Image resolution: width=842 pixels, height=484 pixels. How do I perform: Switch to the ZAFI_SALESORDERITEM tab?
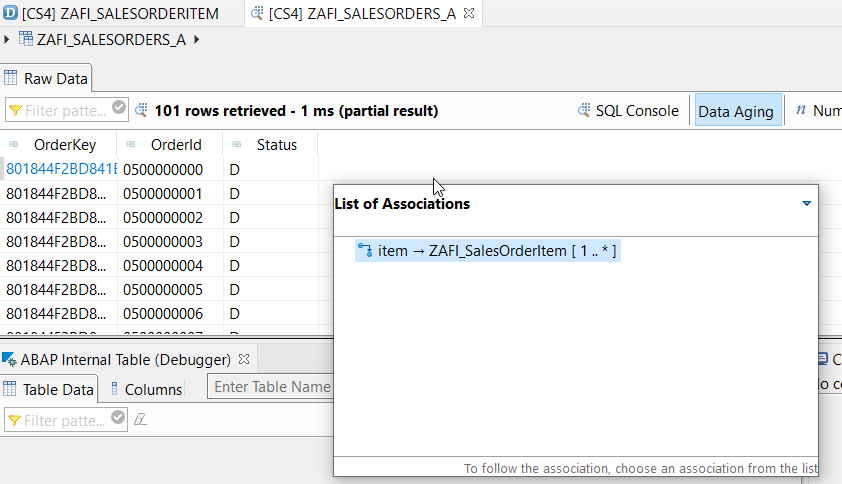[x=111, y=13]
